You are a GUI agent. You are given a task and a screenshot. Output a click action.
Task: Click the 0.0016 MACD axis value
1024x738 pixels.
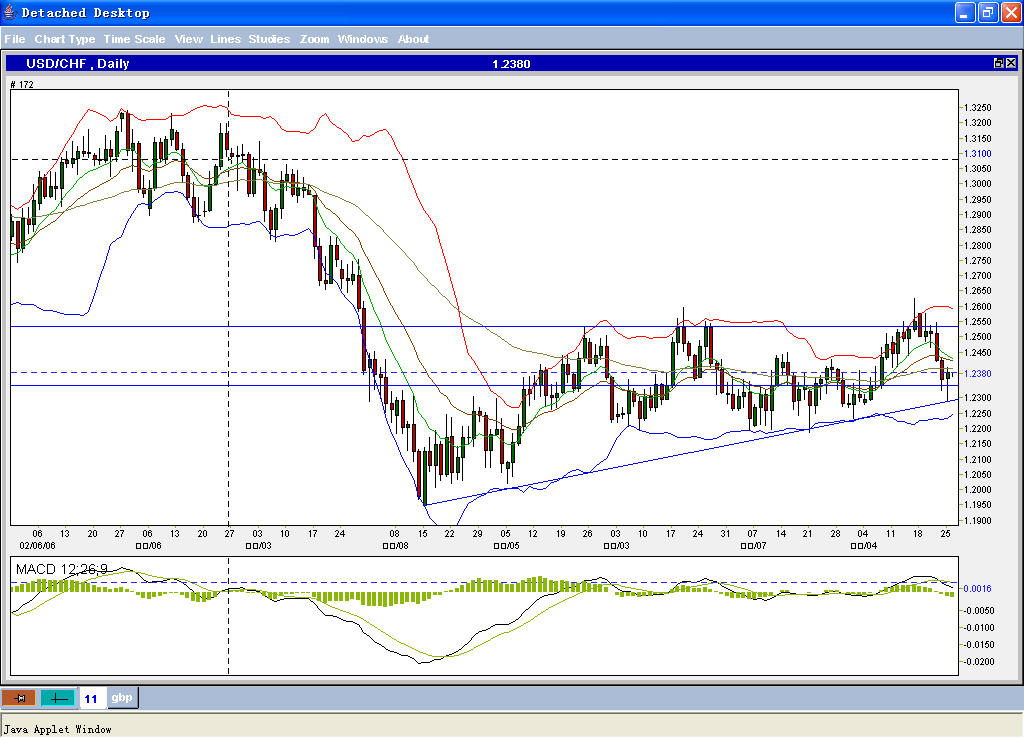click(979, 588)
